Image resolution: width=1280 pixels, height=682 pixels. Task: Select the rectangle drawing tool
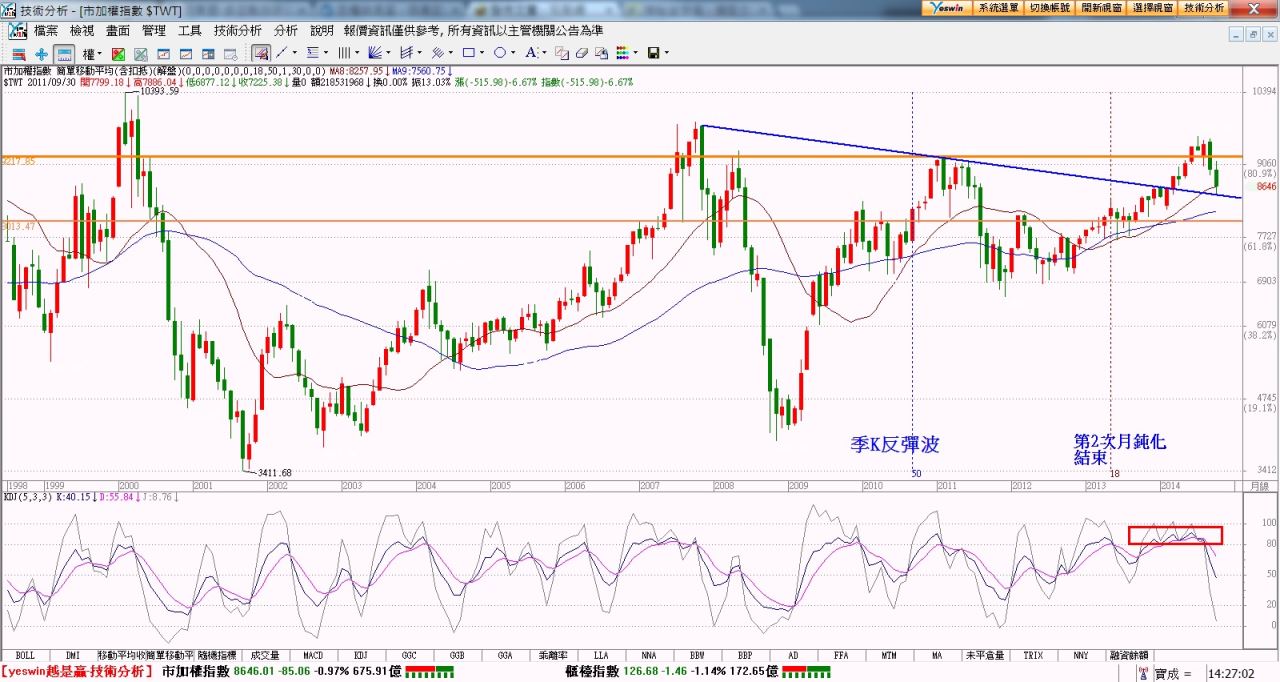(468, 53)
